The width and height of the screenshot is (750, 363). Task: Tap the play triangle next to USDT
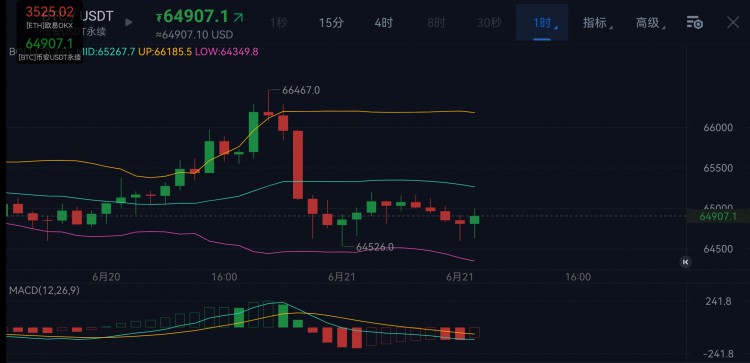click(x=129, y=22)
